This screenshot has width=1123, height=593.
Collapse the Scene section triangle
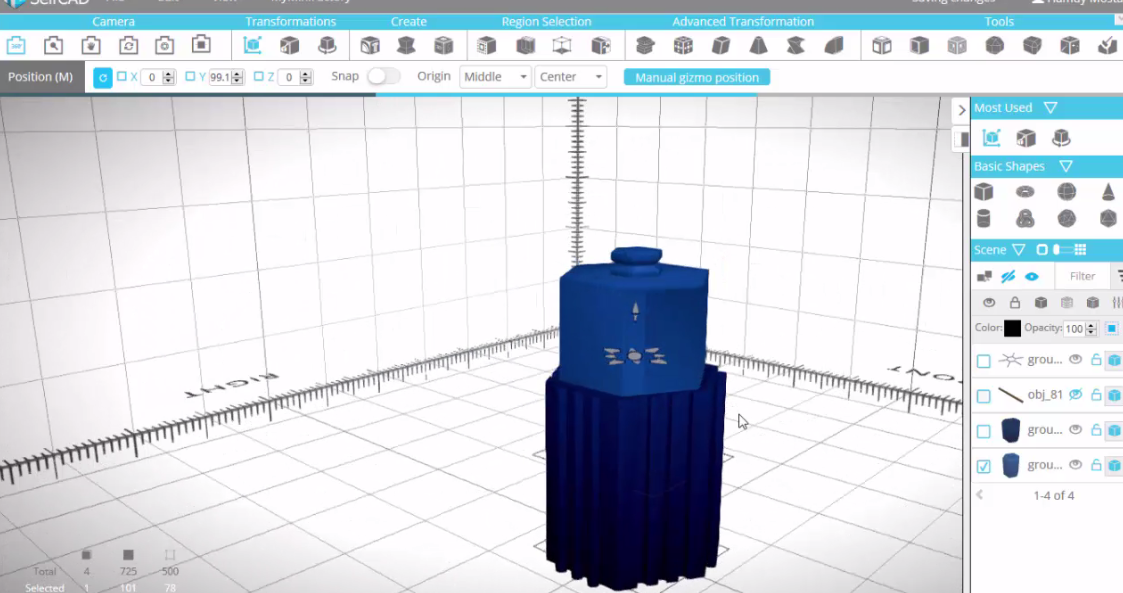(1018, 250)
